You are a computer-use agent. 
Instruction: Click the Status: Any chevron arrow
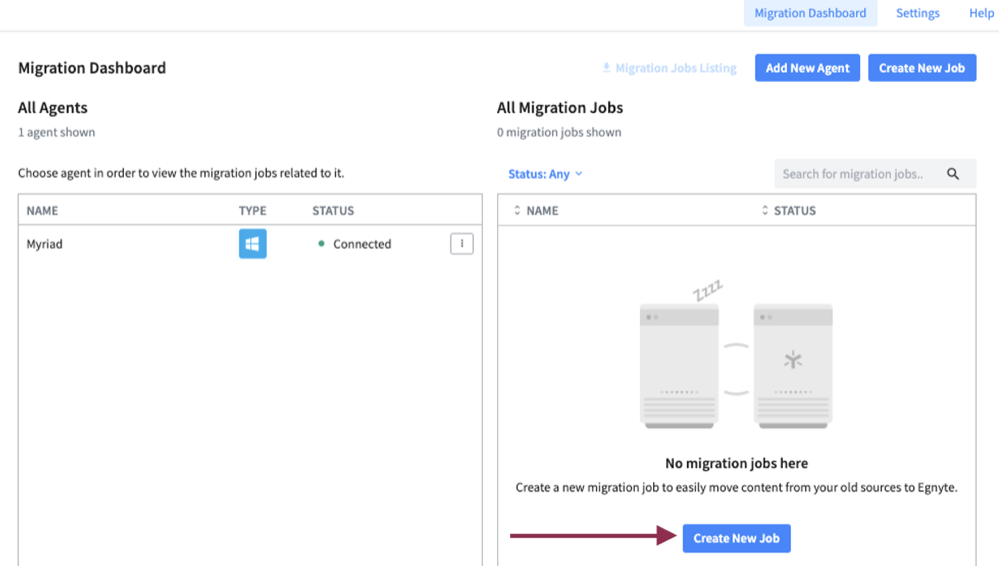(x=579, y=174)
